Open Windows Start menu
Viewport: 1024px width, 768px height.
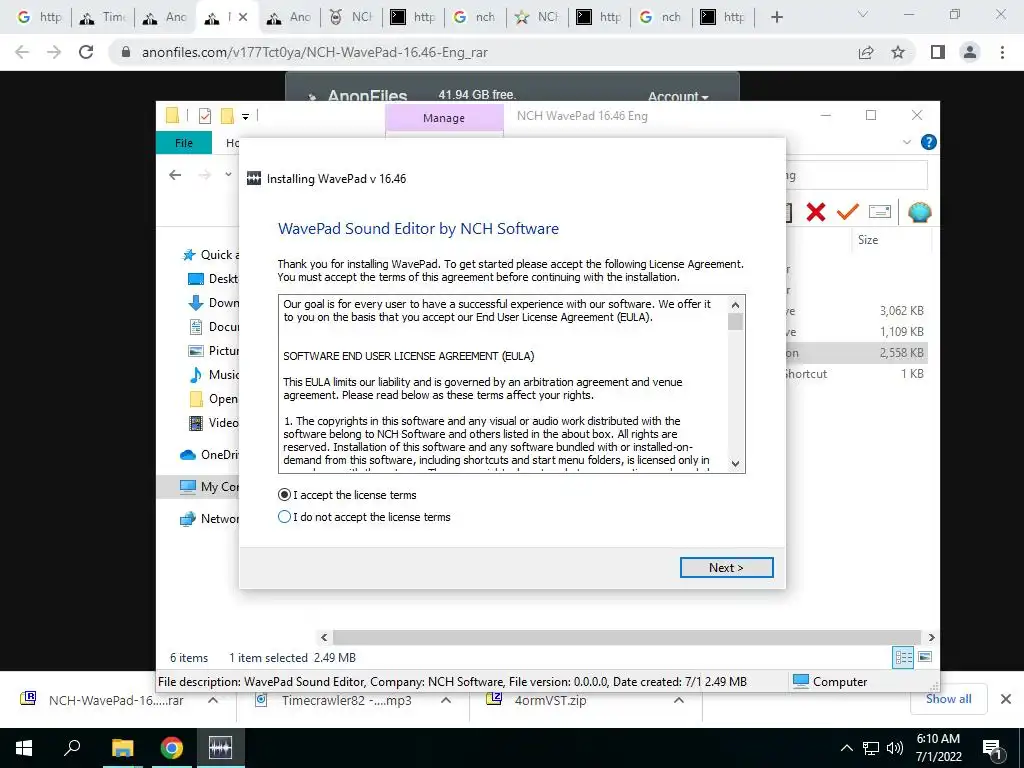click(24, 748)
